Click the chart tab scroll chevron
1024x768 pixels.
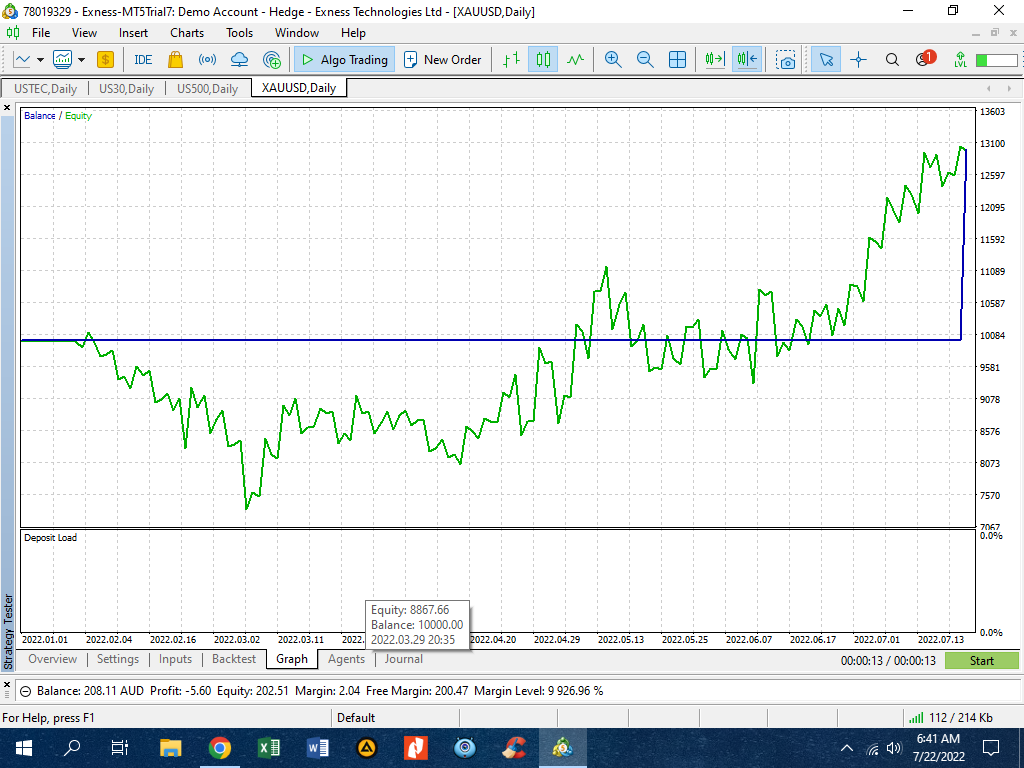[x=989, y=88]
